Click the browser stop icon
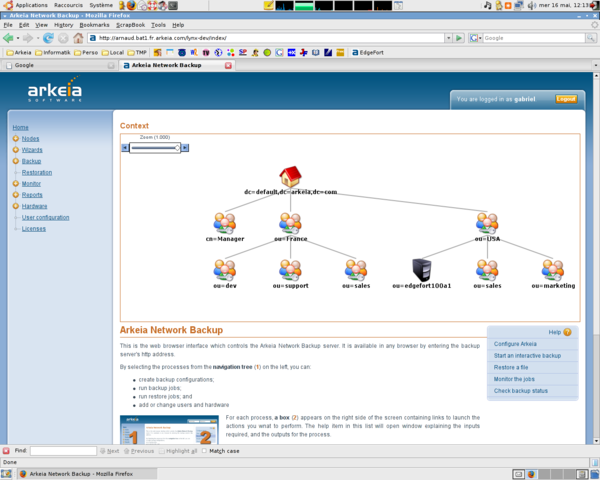Viewport: 600px width, 480px height. pyautogui.click(x=63, y=38)
